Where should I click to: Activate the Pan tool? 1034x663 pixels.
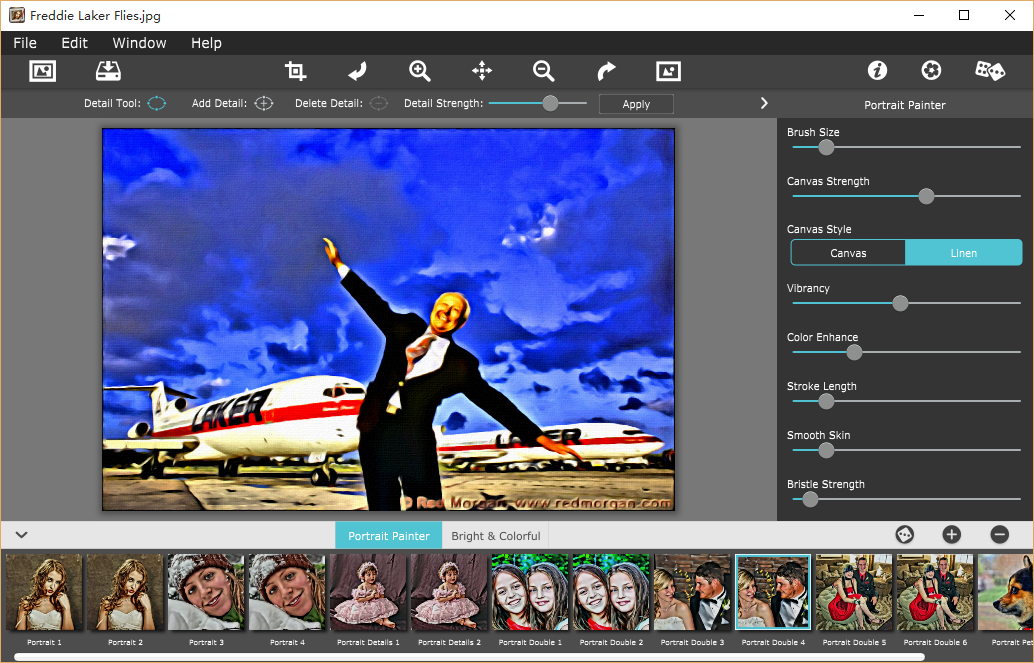482,70
